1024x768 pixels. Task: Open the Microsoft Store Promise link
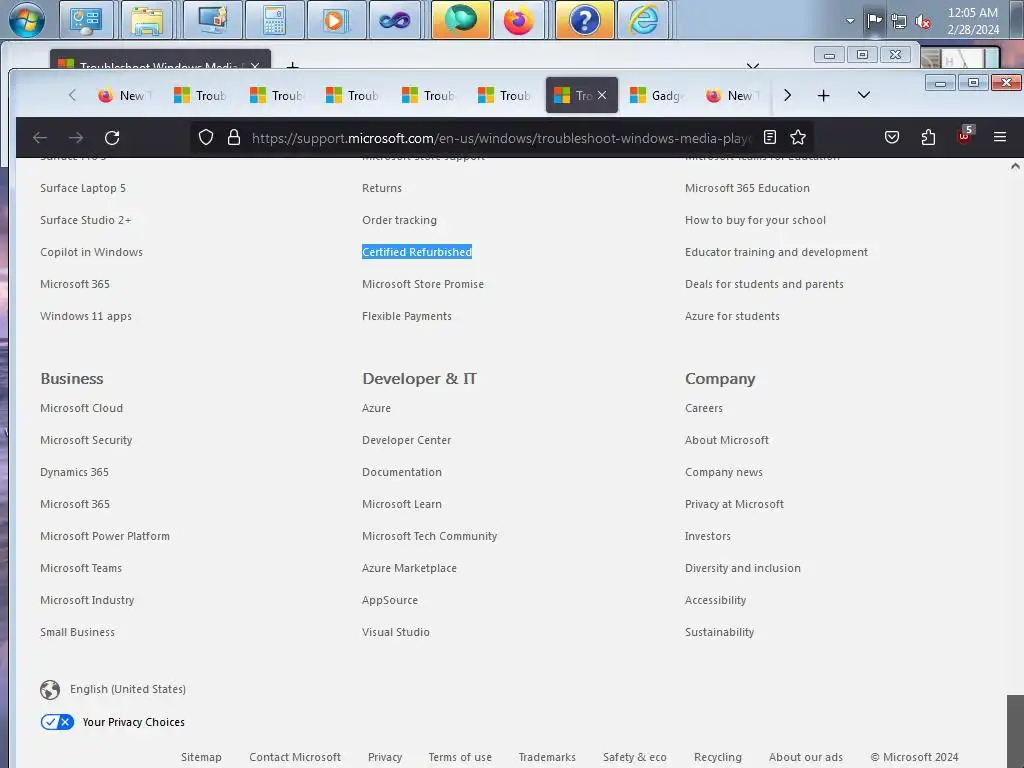[423, 284]
